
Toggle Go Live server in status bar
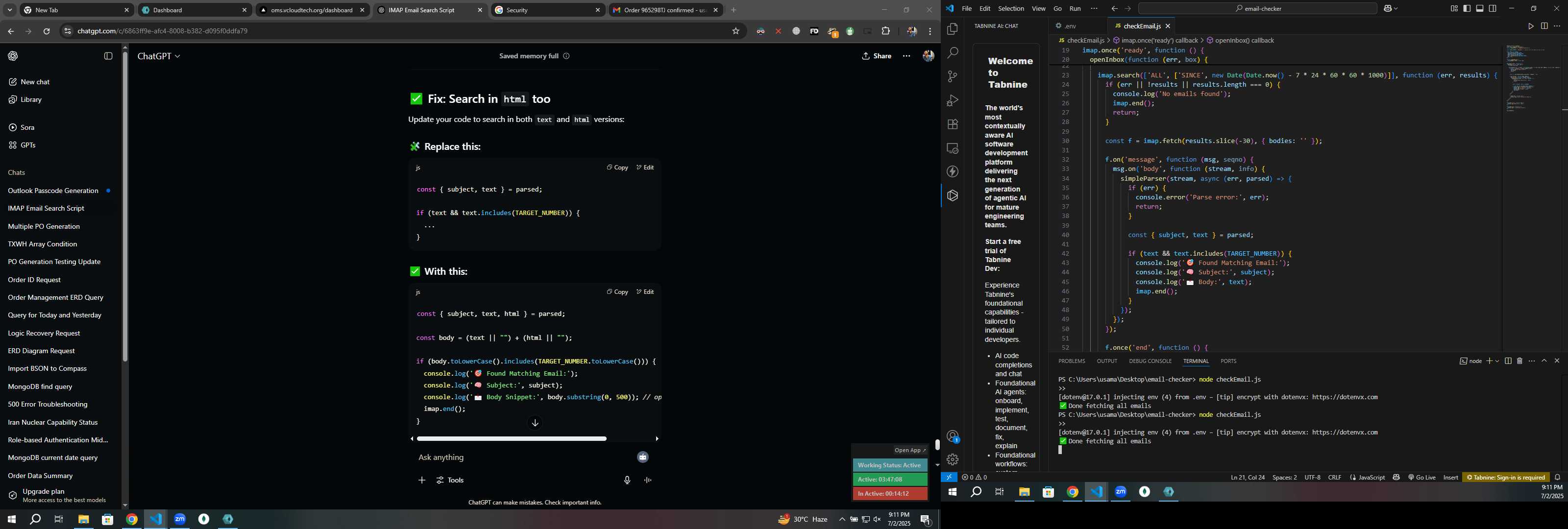pyautogui.click(x=1422, y=477)
